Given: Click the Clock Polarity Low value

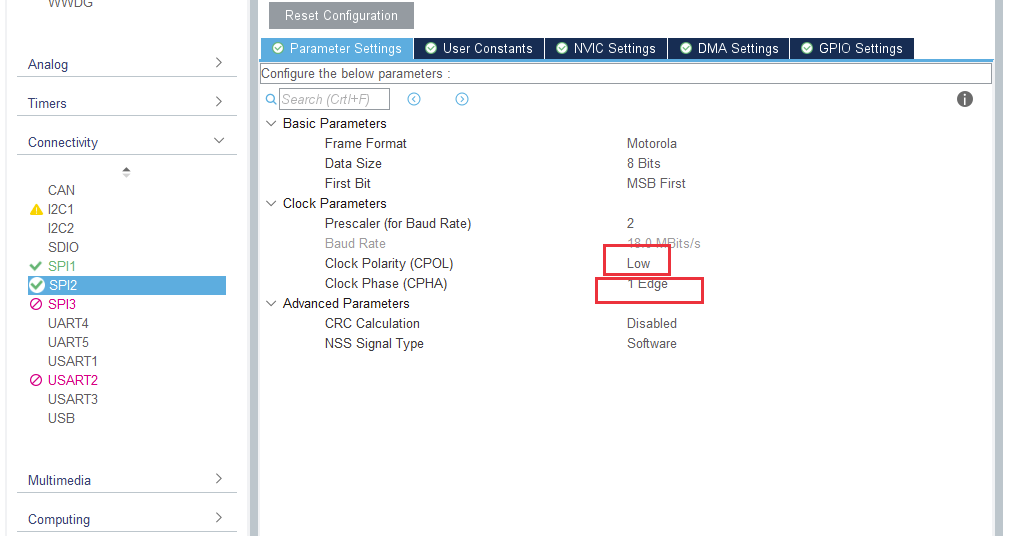Looking at the screenshot, I should (x=638, y=263).
